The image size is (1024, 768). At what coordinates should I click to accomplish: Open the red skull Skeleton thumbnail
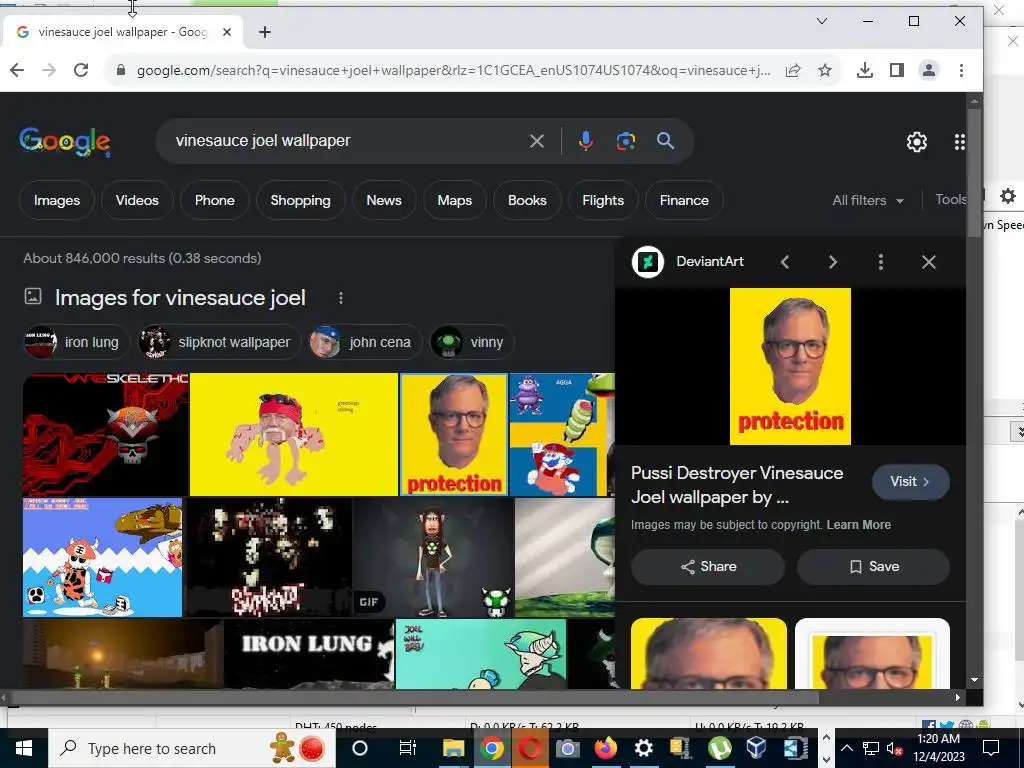click(105, 434)
